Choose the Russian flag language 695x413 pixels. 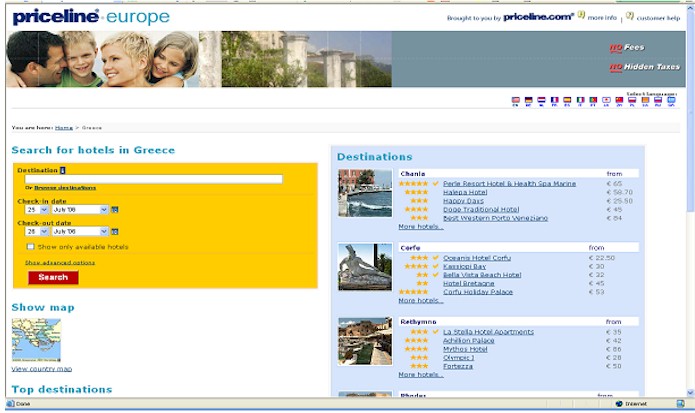tap(658, 101)
